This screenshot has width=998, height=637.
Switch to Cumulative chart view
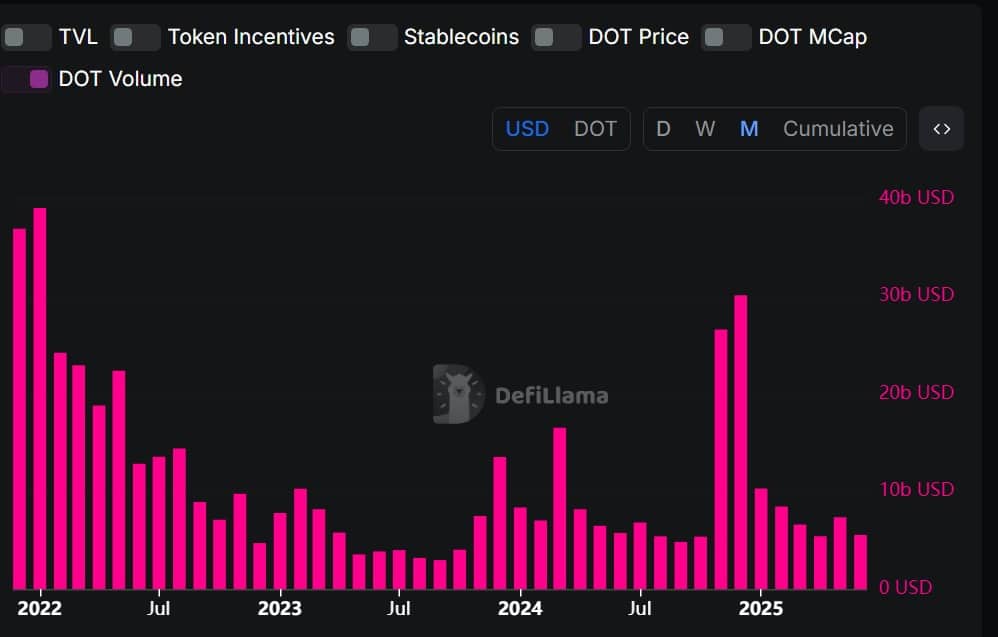coord(838,128)
